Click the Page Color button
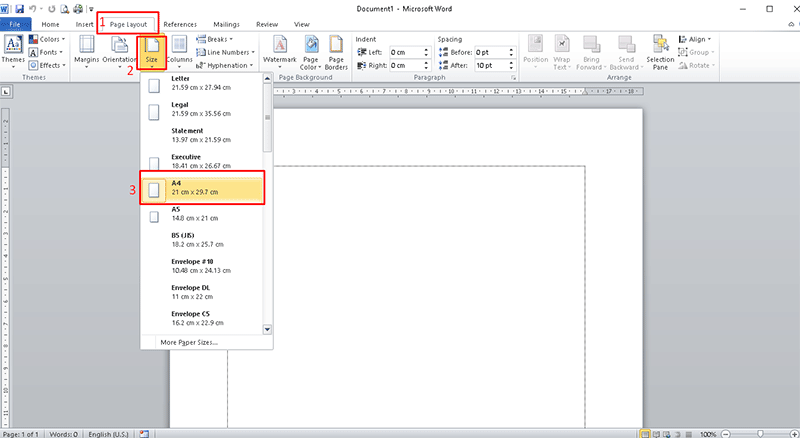The width and height of the screenshot is (800, 438). [x=311, y=52]
